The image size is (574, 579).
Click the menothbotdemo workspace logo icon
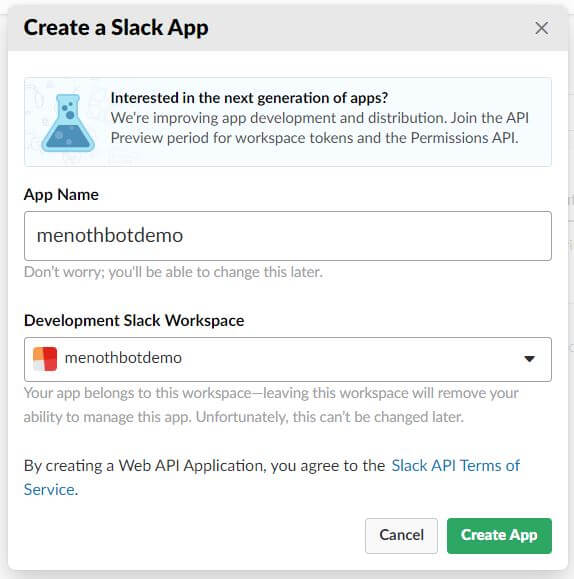tap(45, 359)
